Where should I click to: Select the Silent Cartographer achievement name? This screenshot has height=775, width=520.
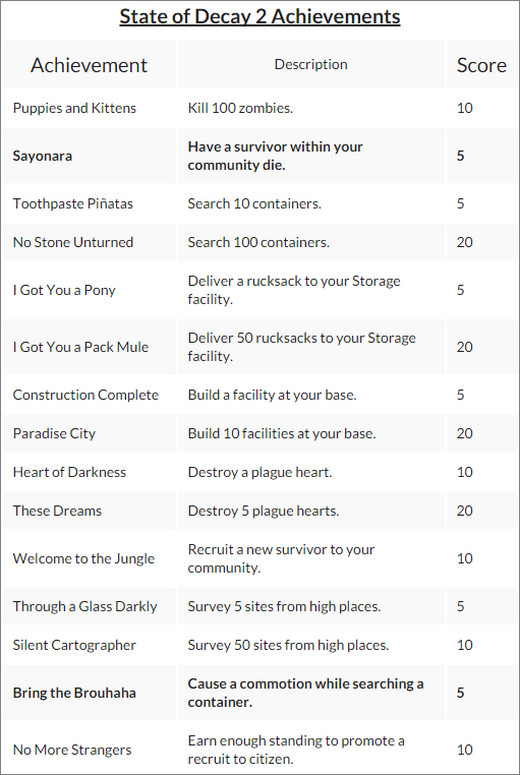click(74, 645)
